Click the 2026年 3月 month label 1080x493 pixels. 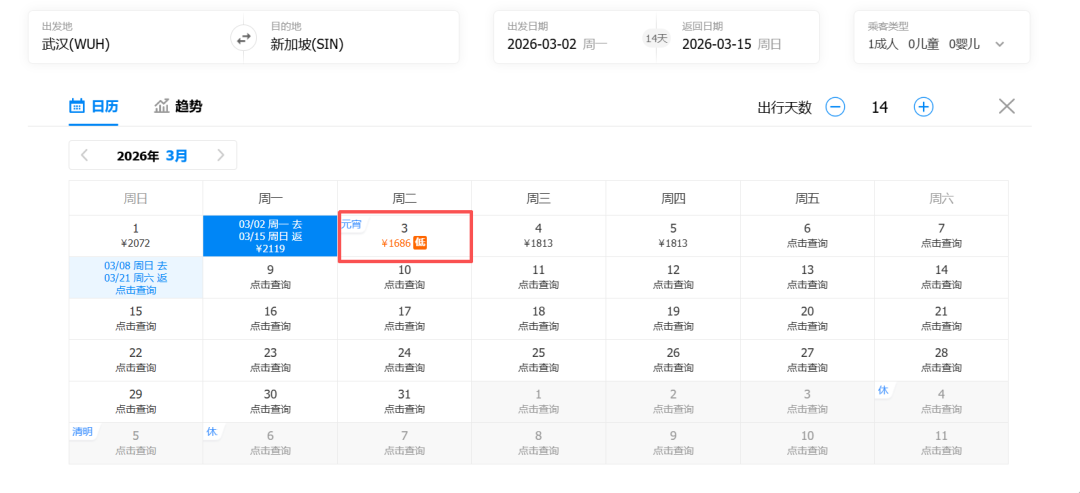(152, 156)
